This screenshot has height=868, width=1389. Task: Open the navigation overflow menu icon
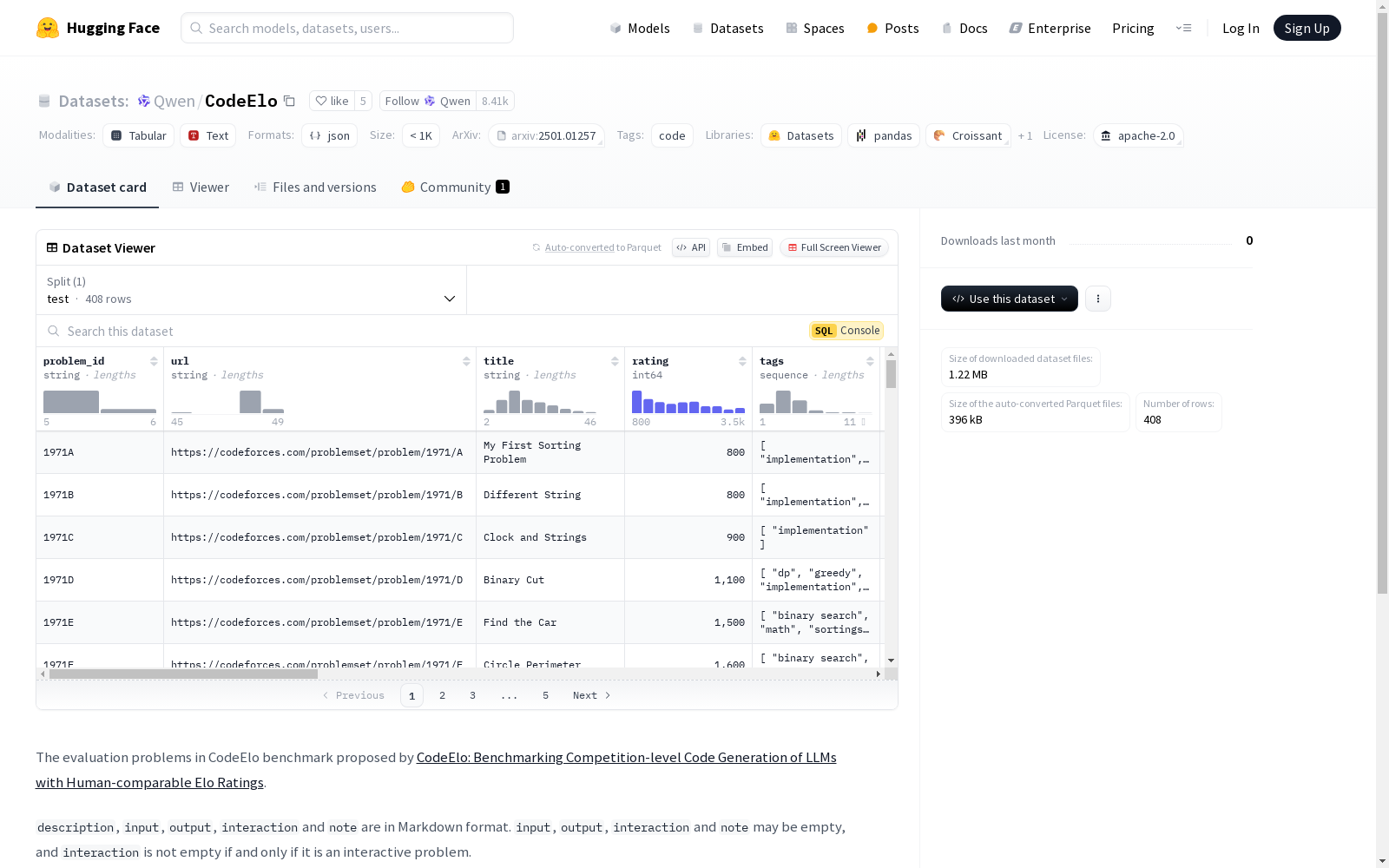1183,28
